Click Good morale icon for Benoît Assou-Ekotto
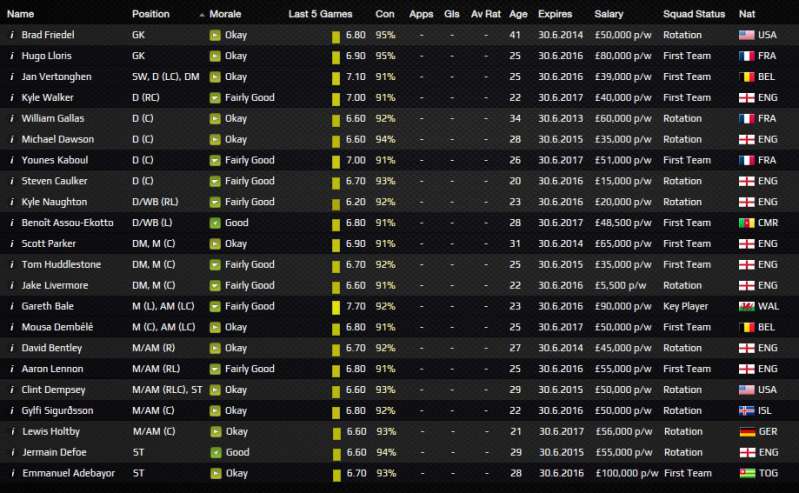 coord(215,223)
